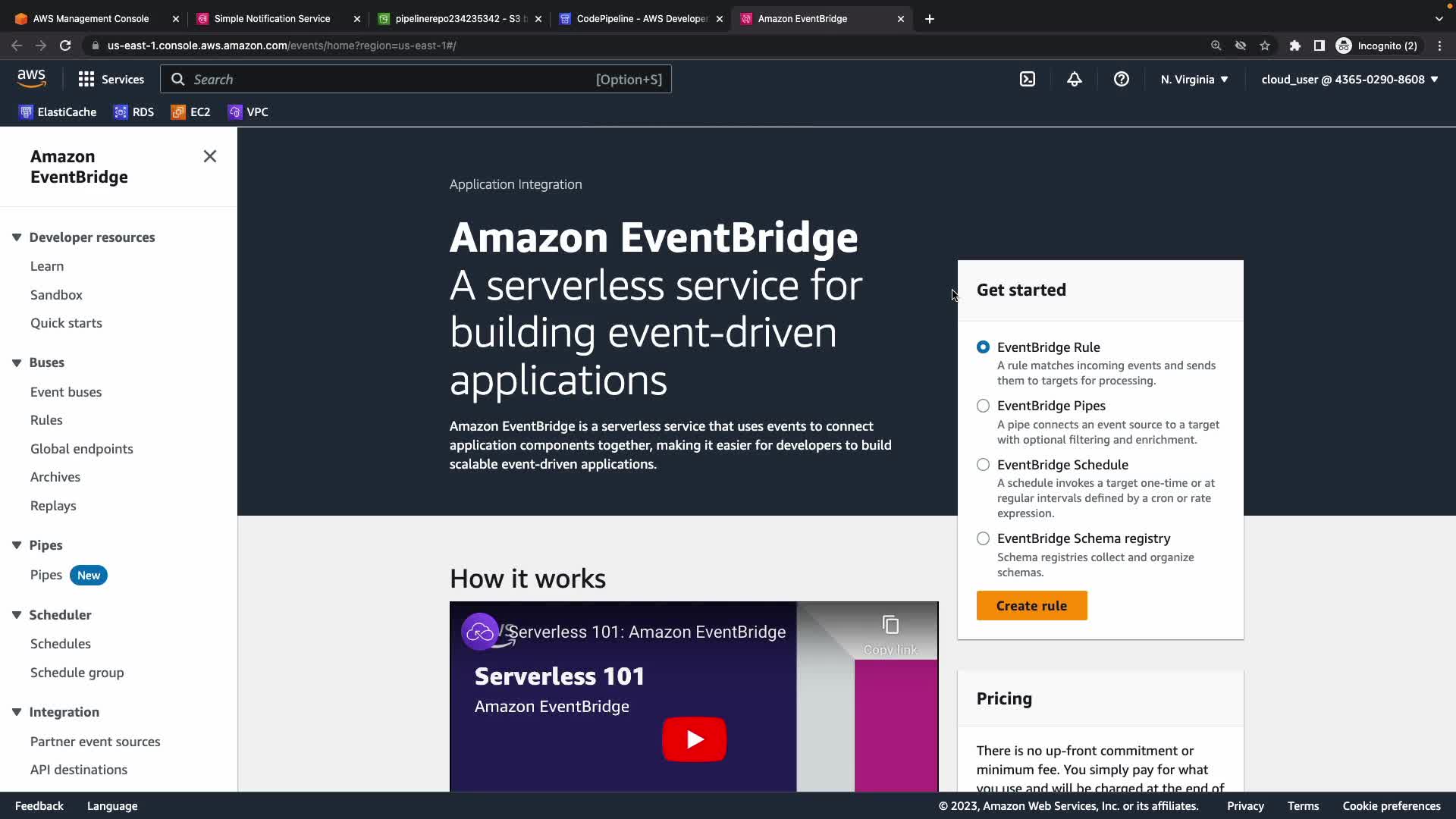The height and width of the screenshot is (819, 1456).
Task: Click the Copy link icon on the video
Action: click(x=890, y=626)
